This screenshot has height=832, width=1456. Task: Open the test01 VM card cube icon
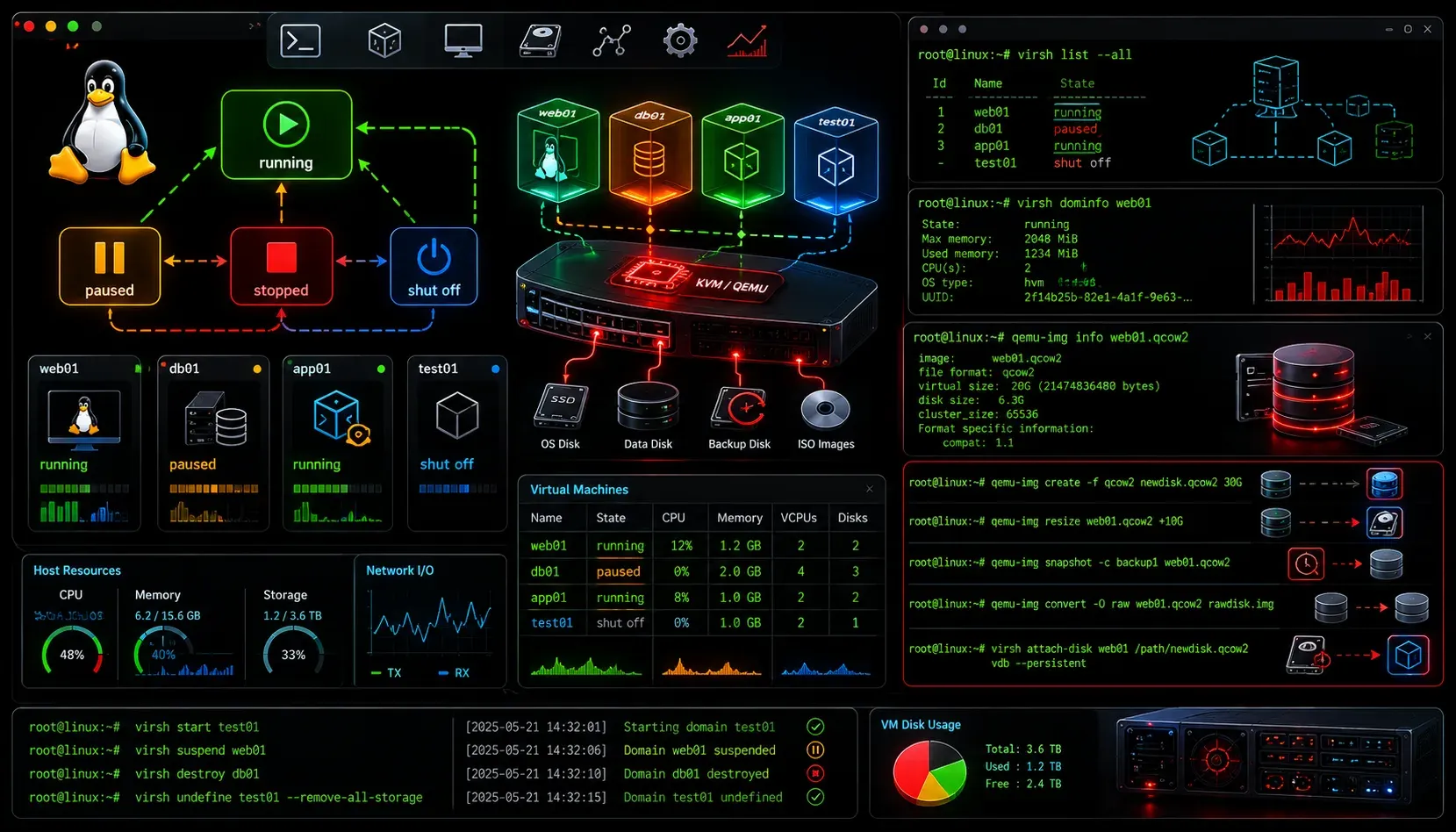tap(457, 415)
